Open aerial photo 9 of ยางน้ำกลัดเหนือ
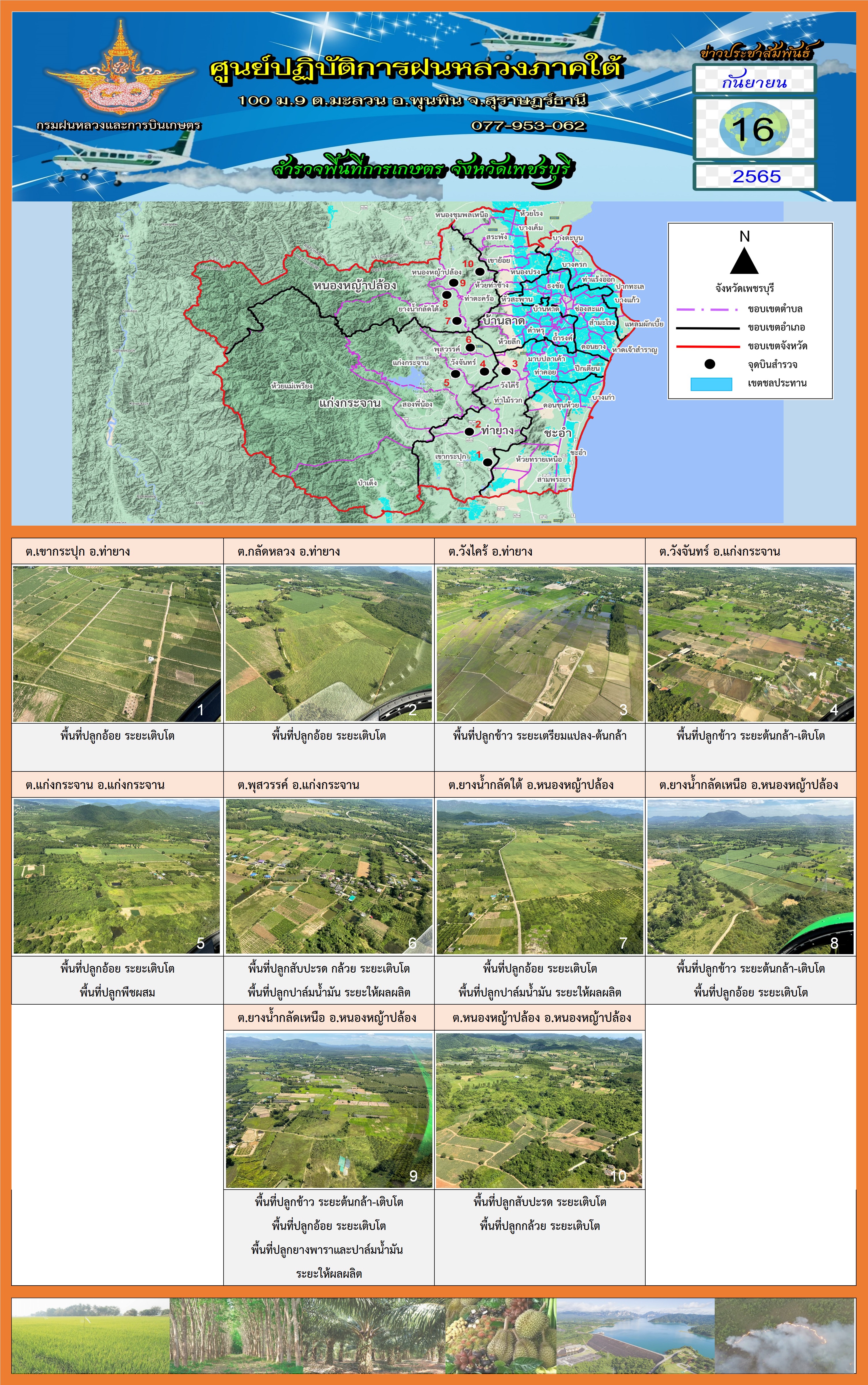 pos(329,1110)
